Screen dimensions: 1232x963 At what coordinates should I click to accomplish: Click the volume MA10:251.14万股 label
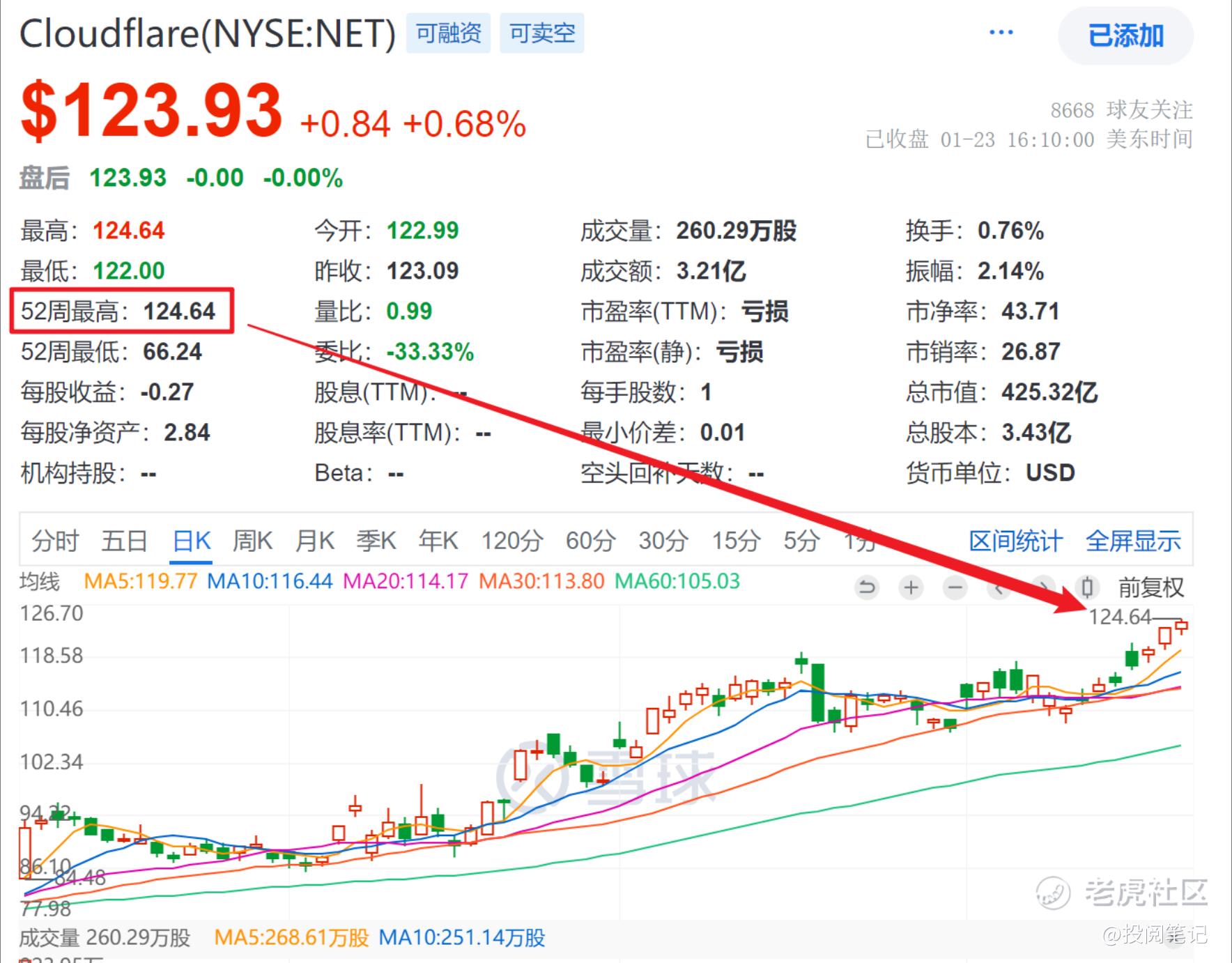pyautogui.click(x=462, y=938)
